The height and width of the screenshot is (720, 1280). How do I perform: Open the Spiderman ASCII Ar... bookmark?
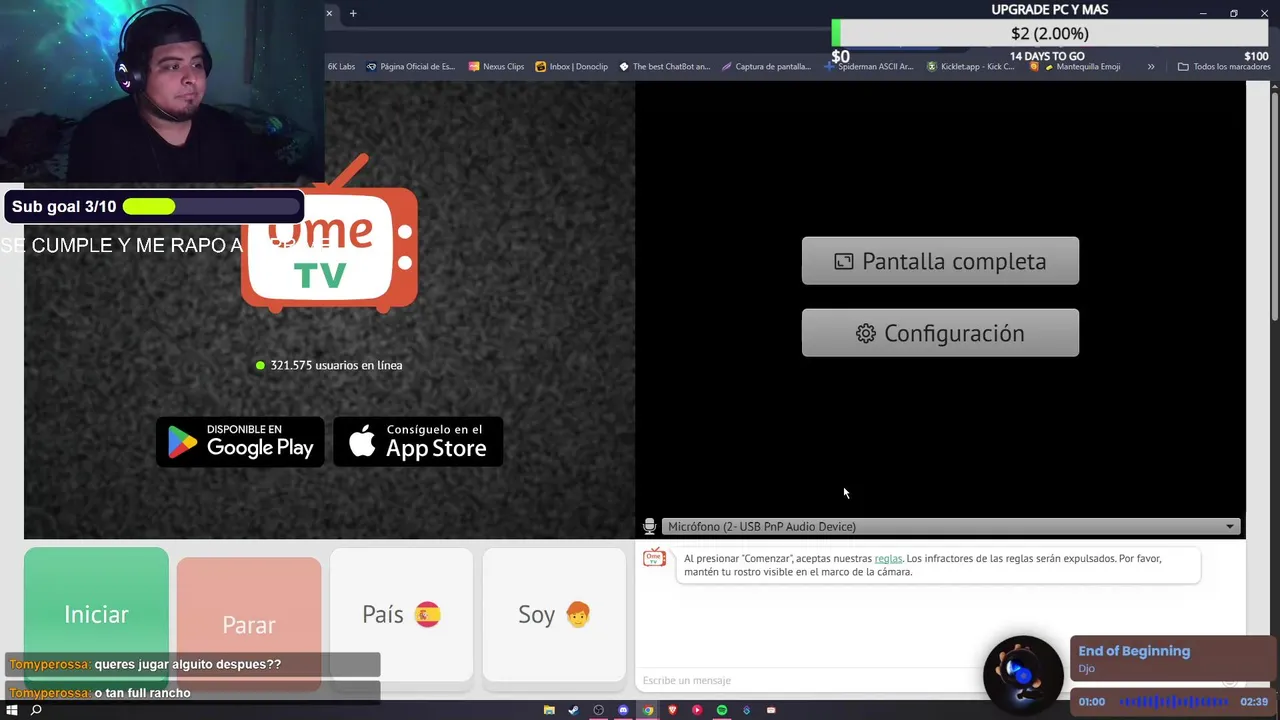click(x=870, y=67)
